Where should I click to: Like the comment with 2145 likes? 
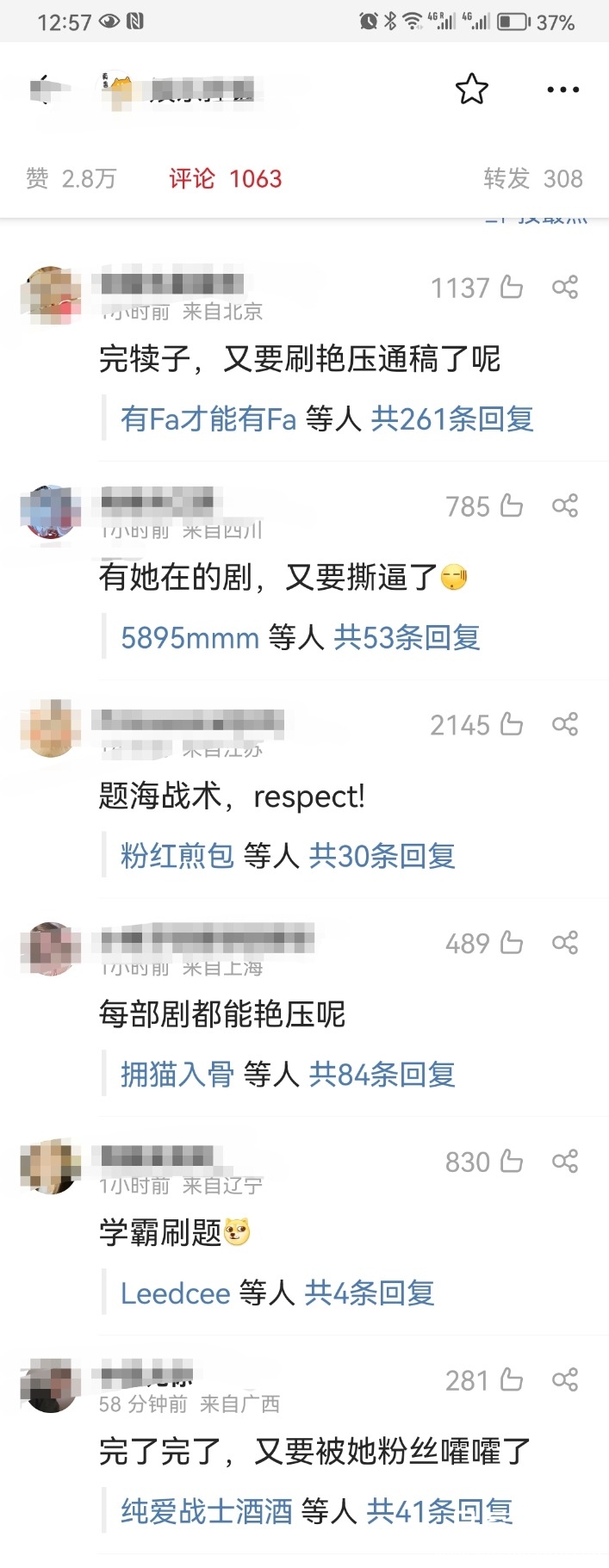pyautogui.click(x=512, y=724)
